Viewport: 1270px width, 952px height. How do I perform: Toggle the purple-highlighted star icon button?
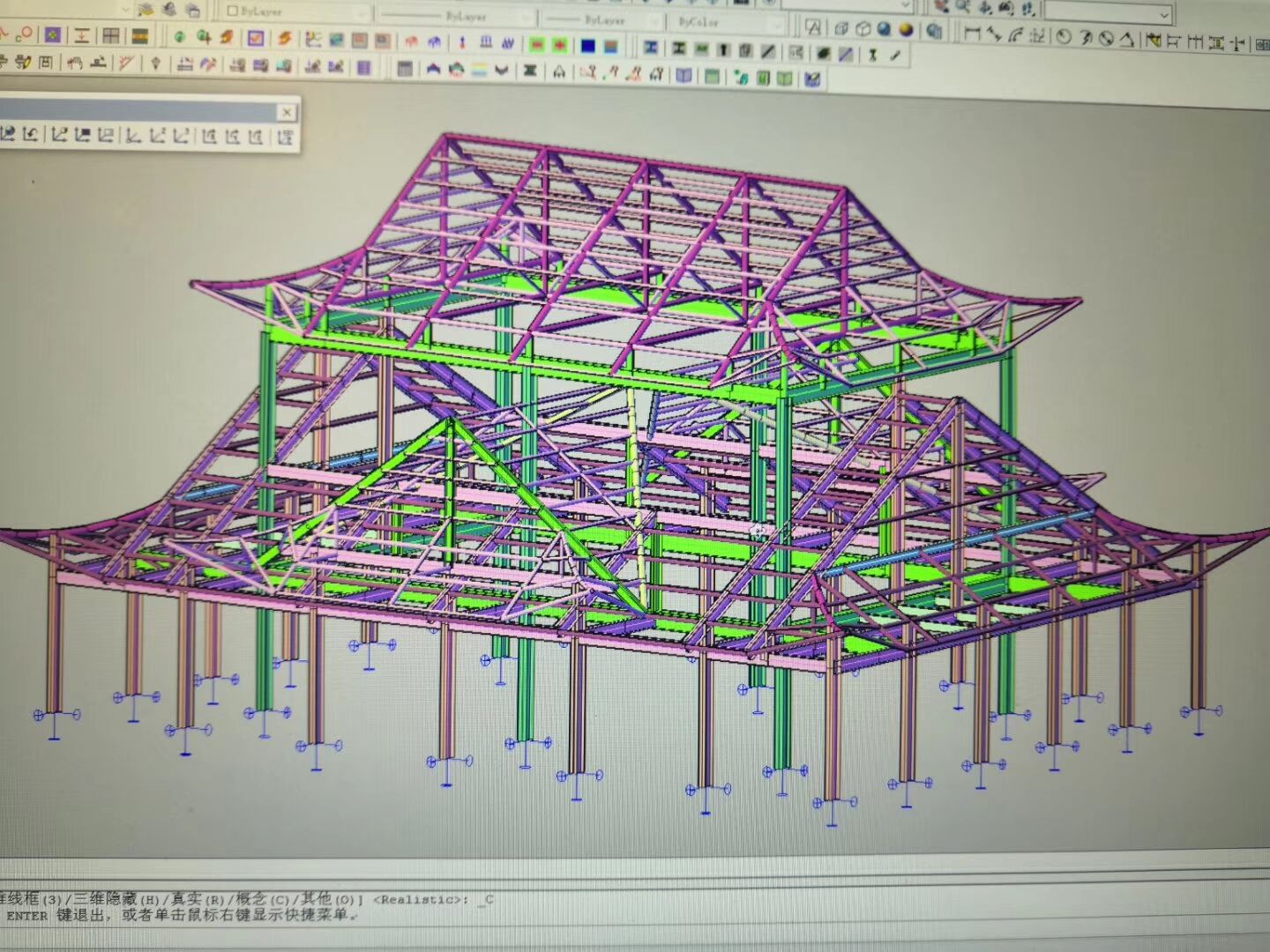point(53,35)
